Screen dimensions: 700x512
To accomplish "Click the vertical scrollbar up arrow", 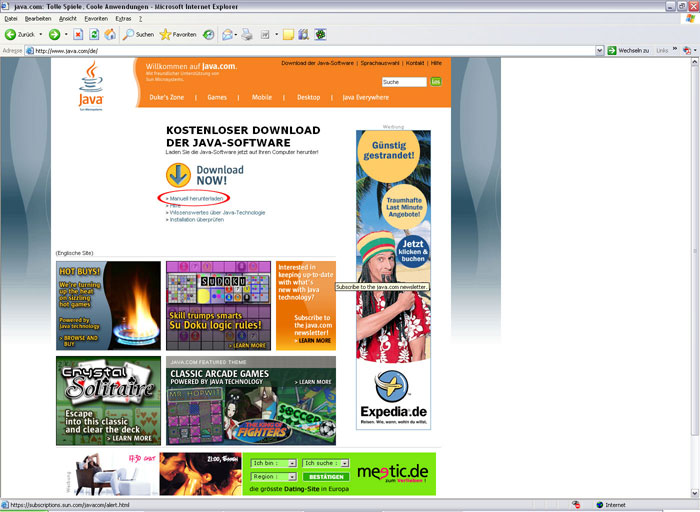I will point(695,62).
